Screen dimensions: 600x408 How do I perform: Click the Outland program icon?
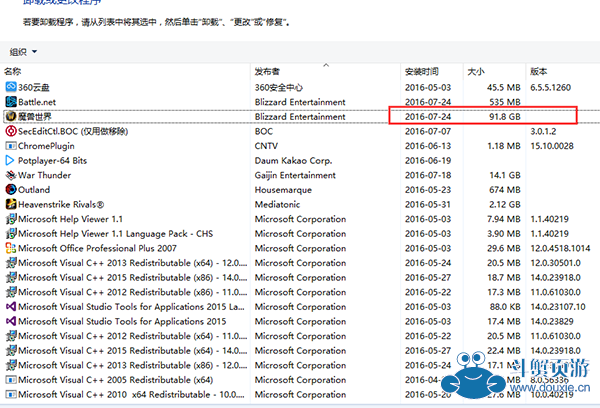pos(11,189)
